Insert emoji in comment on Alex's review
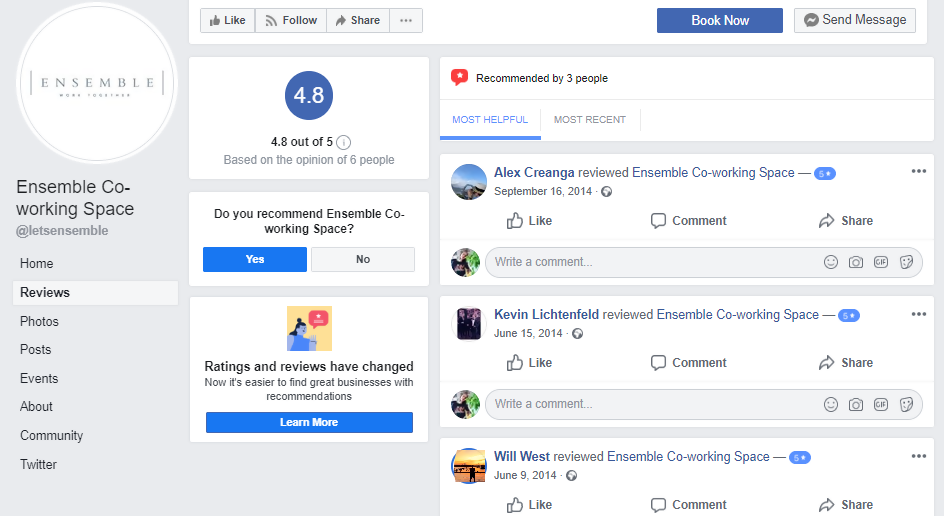The height and width of the screenshot is (516, 944). [x=831, y=262]
